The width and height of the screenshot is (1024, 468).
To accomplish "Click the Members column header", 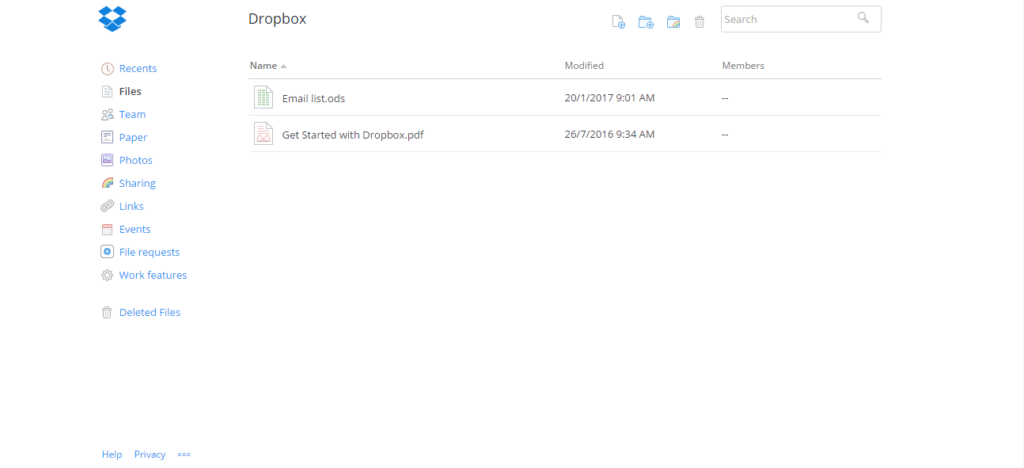I will [x=743, y=66].
